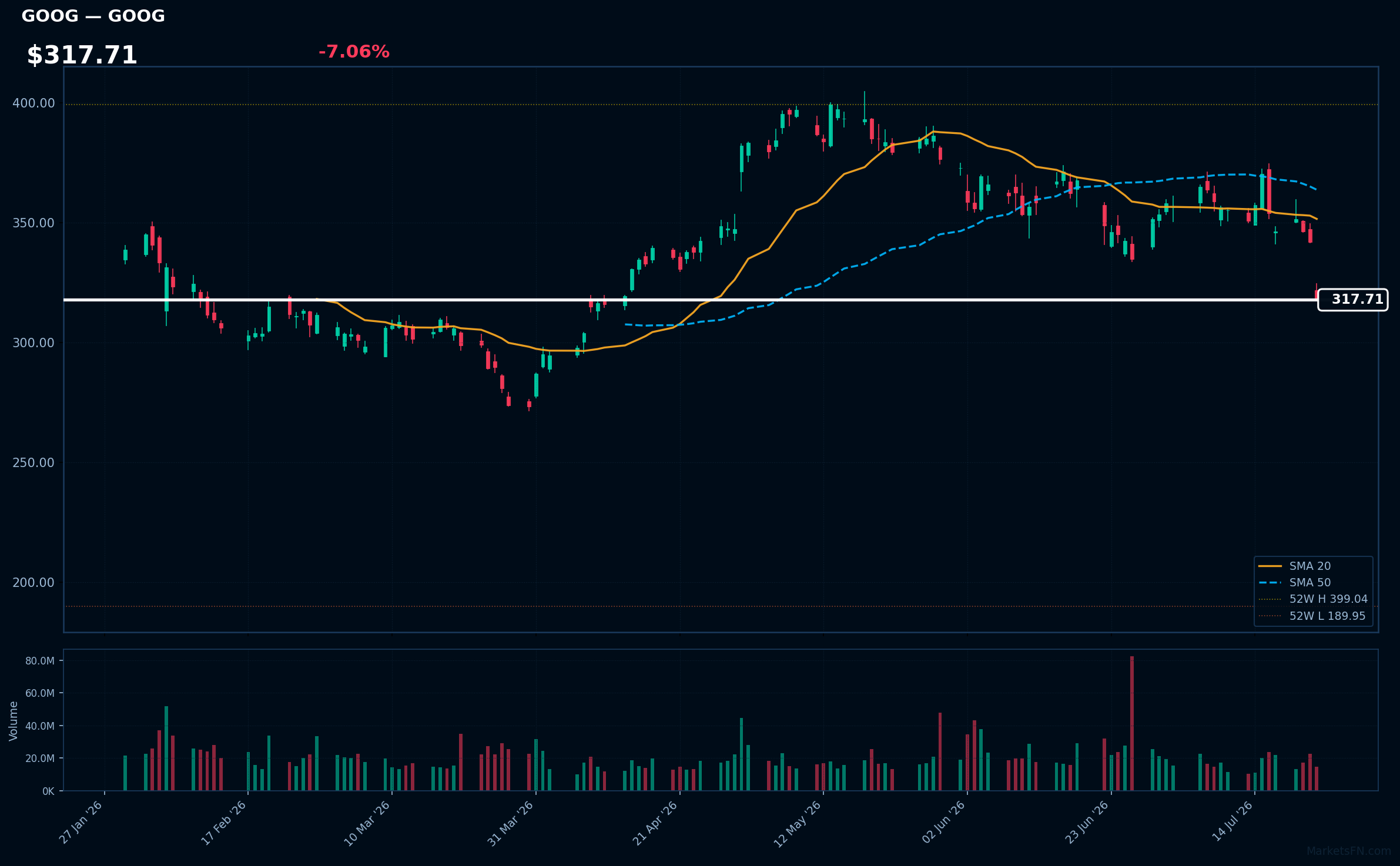
Task: Click the 10 Mar '26 date label
Action: [x=367, y=823]
